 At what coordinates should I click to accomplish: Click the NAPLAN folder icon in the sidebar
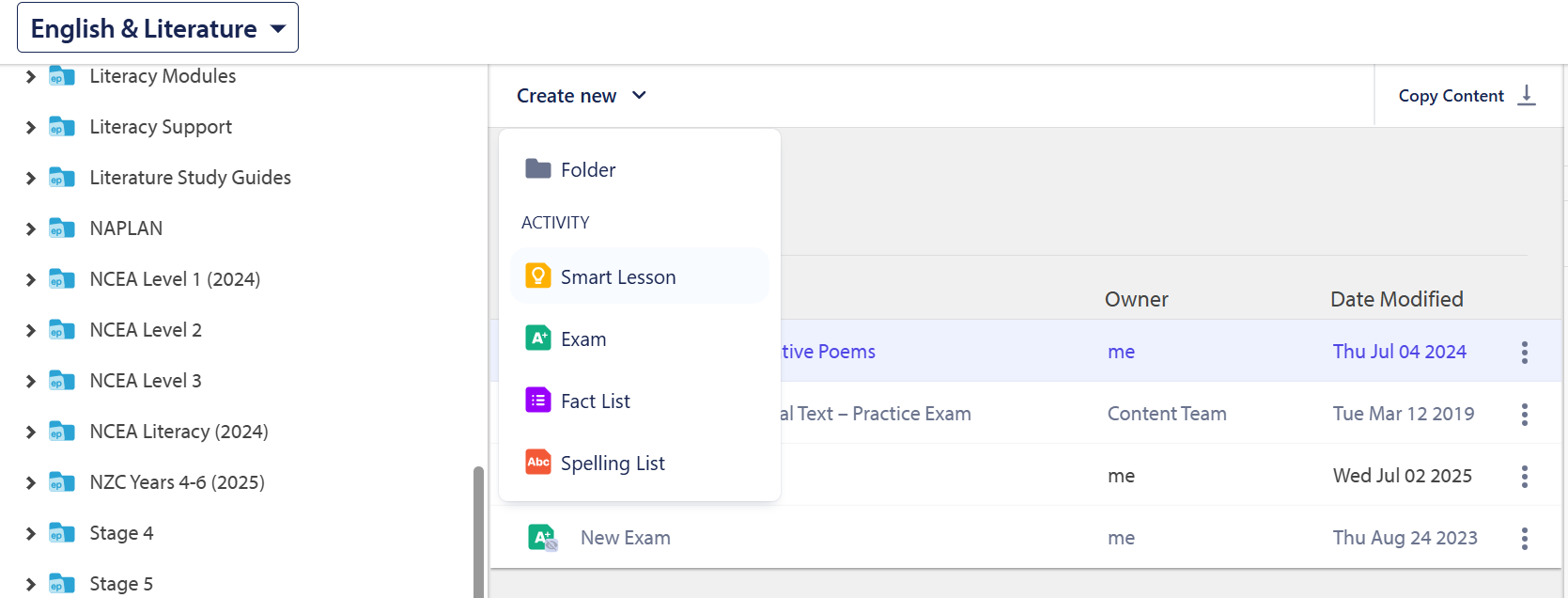coord(62,228)
